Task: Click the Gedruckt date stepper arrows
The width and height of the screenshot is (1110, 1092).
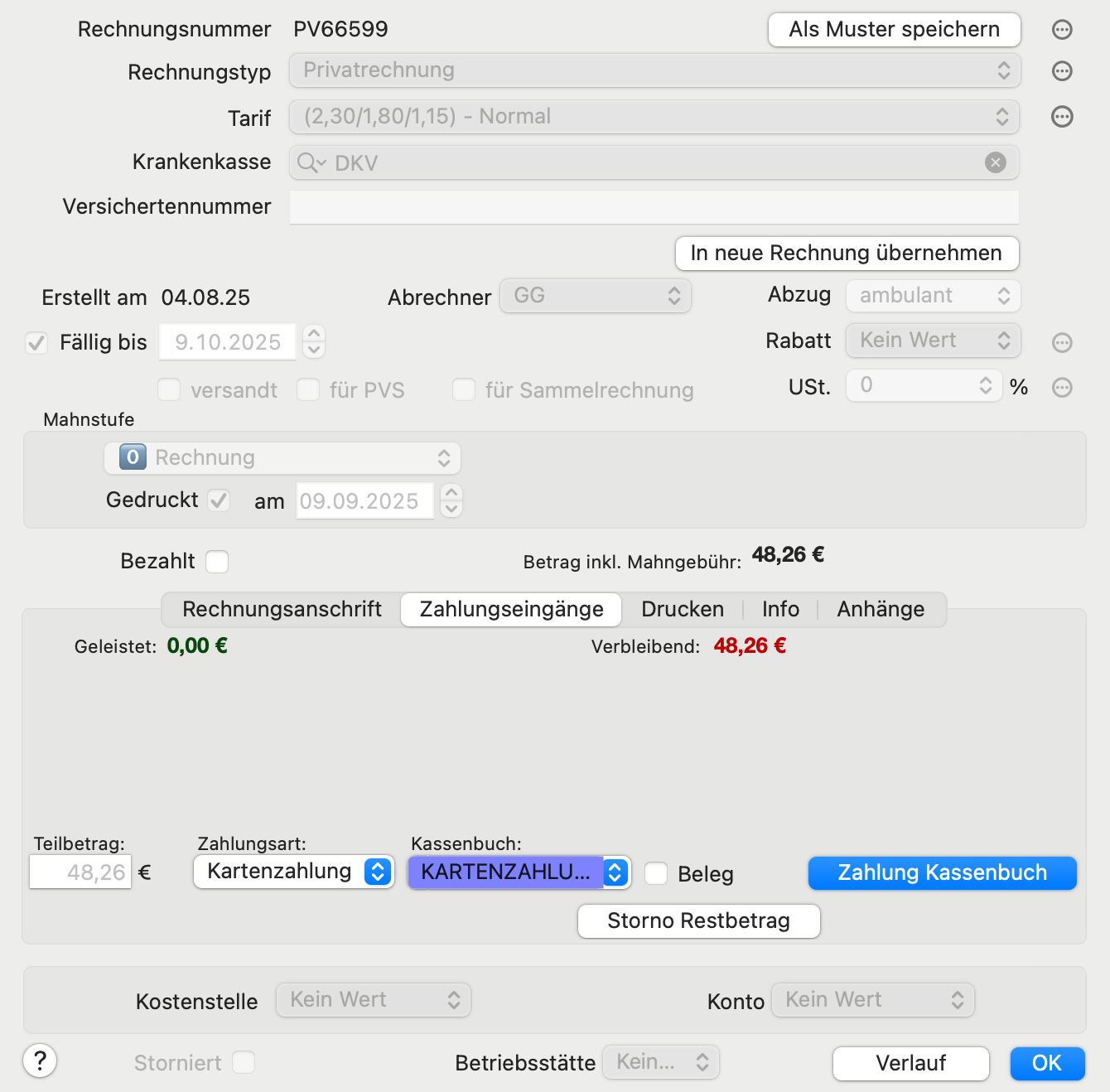Action: point(451,500)
